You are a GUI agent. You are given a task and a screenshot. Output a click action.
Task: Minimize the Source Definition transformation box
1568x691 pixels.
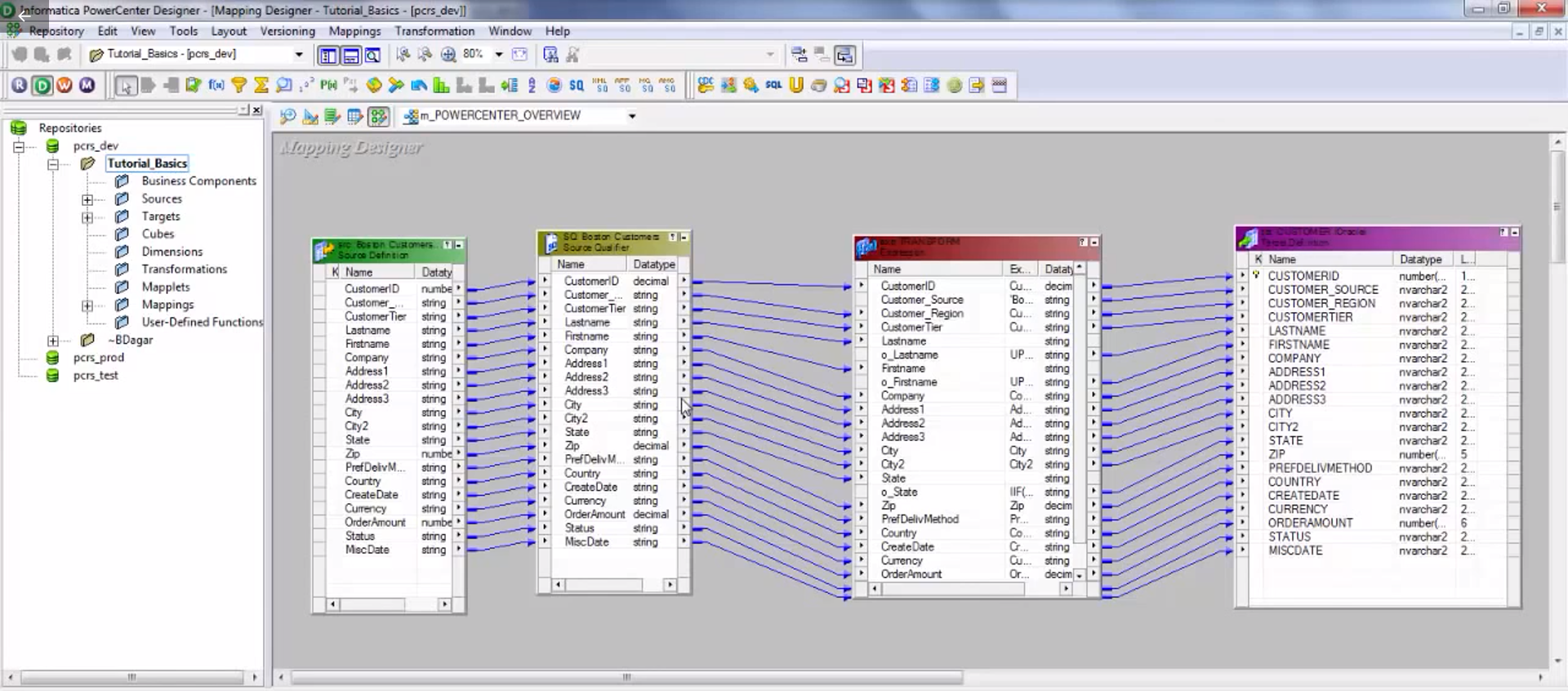tap(459, 245)
